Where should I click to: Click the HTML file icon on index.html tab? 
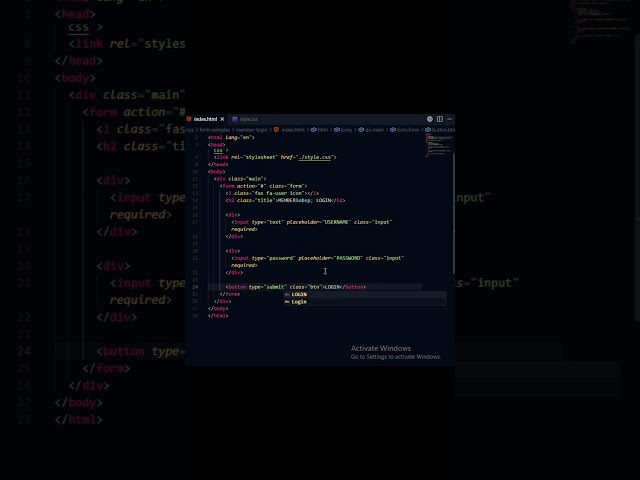click(x=189, y=119)
